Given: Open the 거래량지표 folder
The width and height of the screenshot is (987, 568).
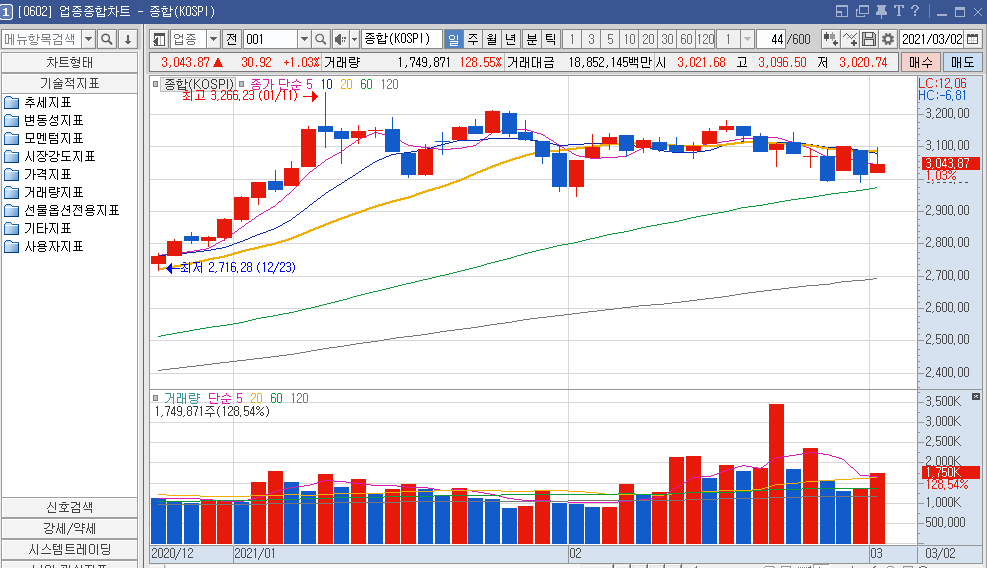Looking at the screenshot, I should 43,193.
